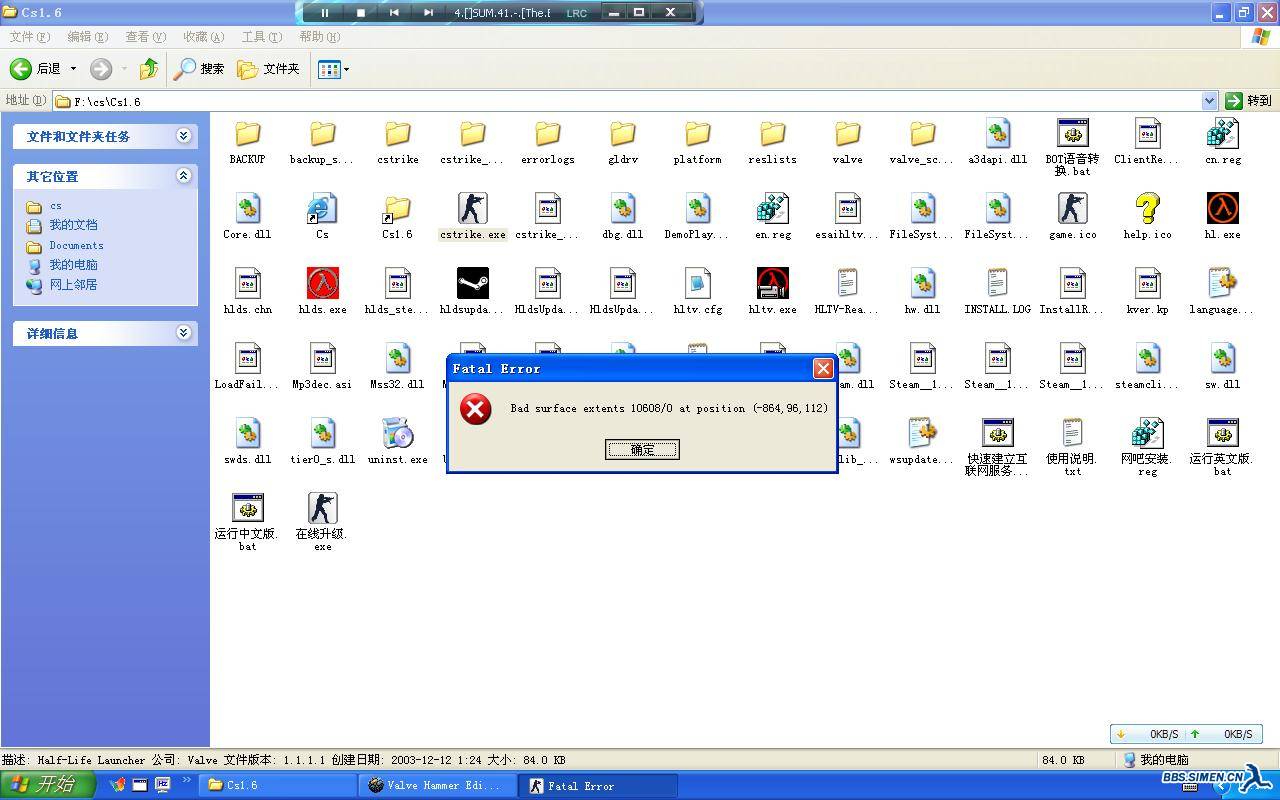This screenshot has height=800, width=1280.
Task: Click the 转到 go button
Action: (1249, 100)
